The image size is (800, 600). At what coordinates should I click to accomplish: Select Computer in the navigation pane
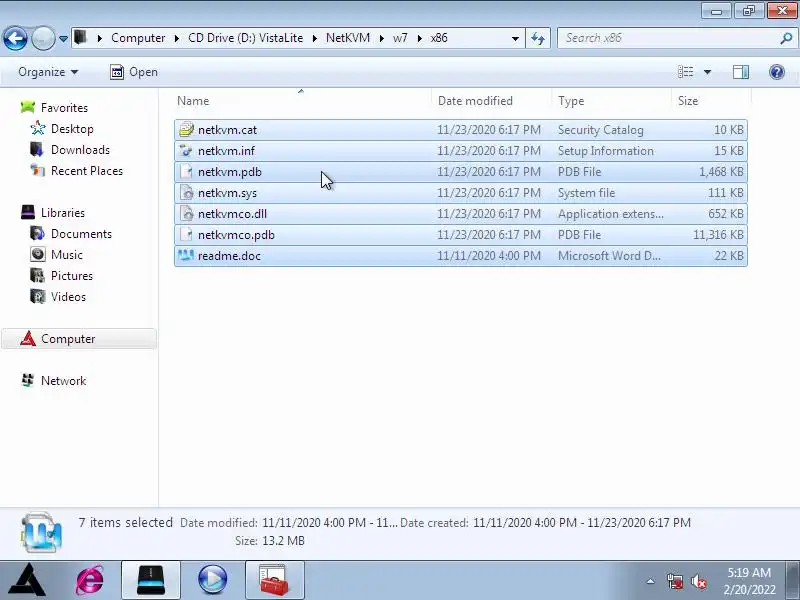[x=79, y=339]
